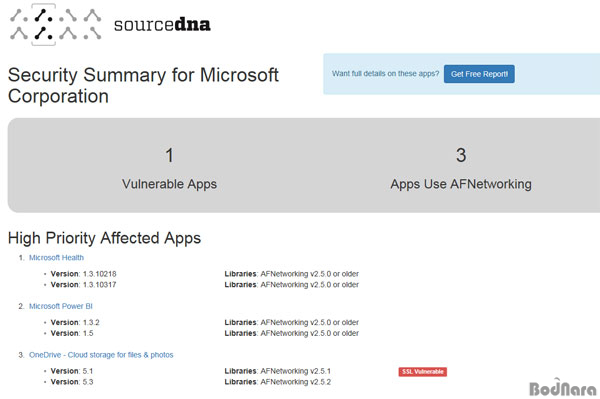This screenshot has height=399, width=600.
Task: Open the OneDrive Cloud storage link
Action: click(101, 355)
